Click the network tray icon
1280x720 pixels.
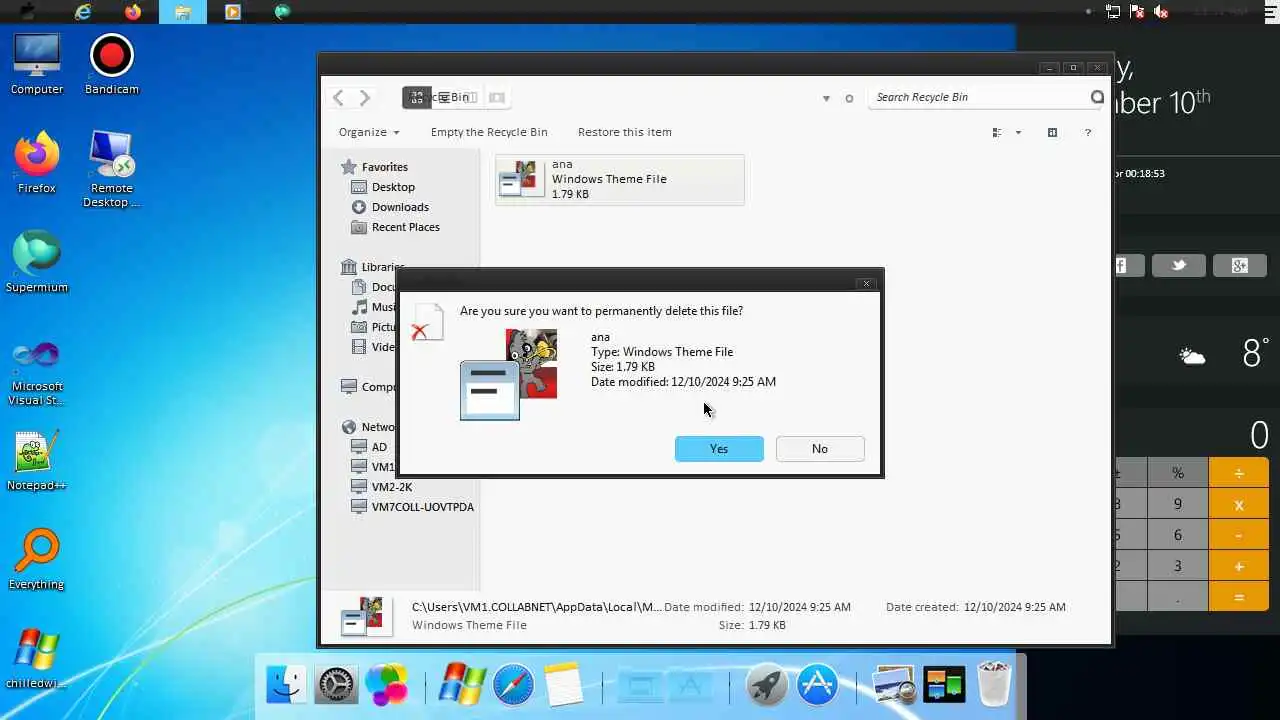1113,12
